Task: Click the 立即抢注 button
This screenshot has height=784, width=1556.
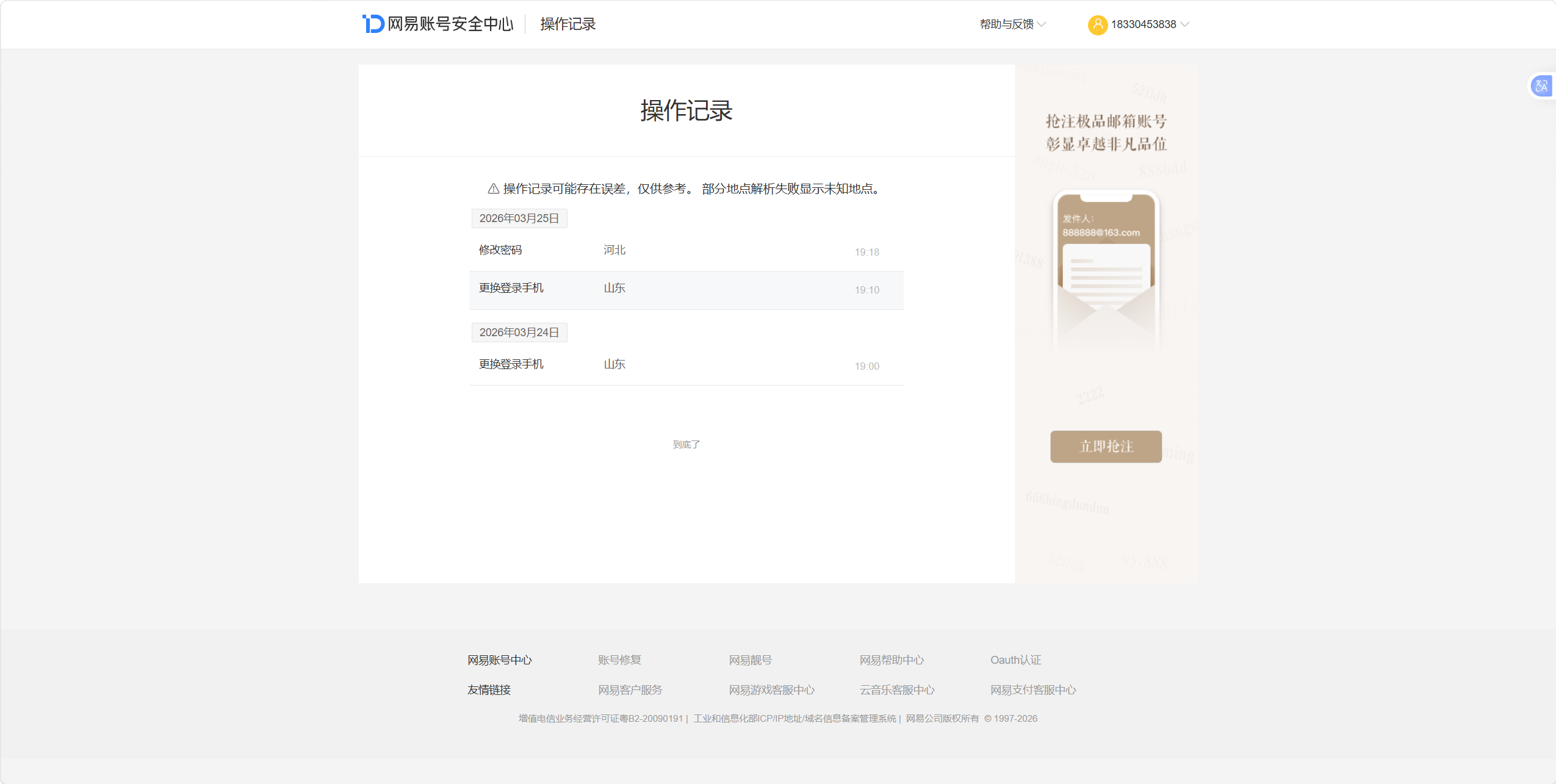Action: (1106, 447)
